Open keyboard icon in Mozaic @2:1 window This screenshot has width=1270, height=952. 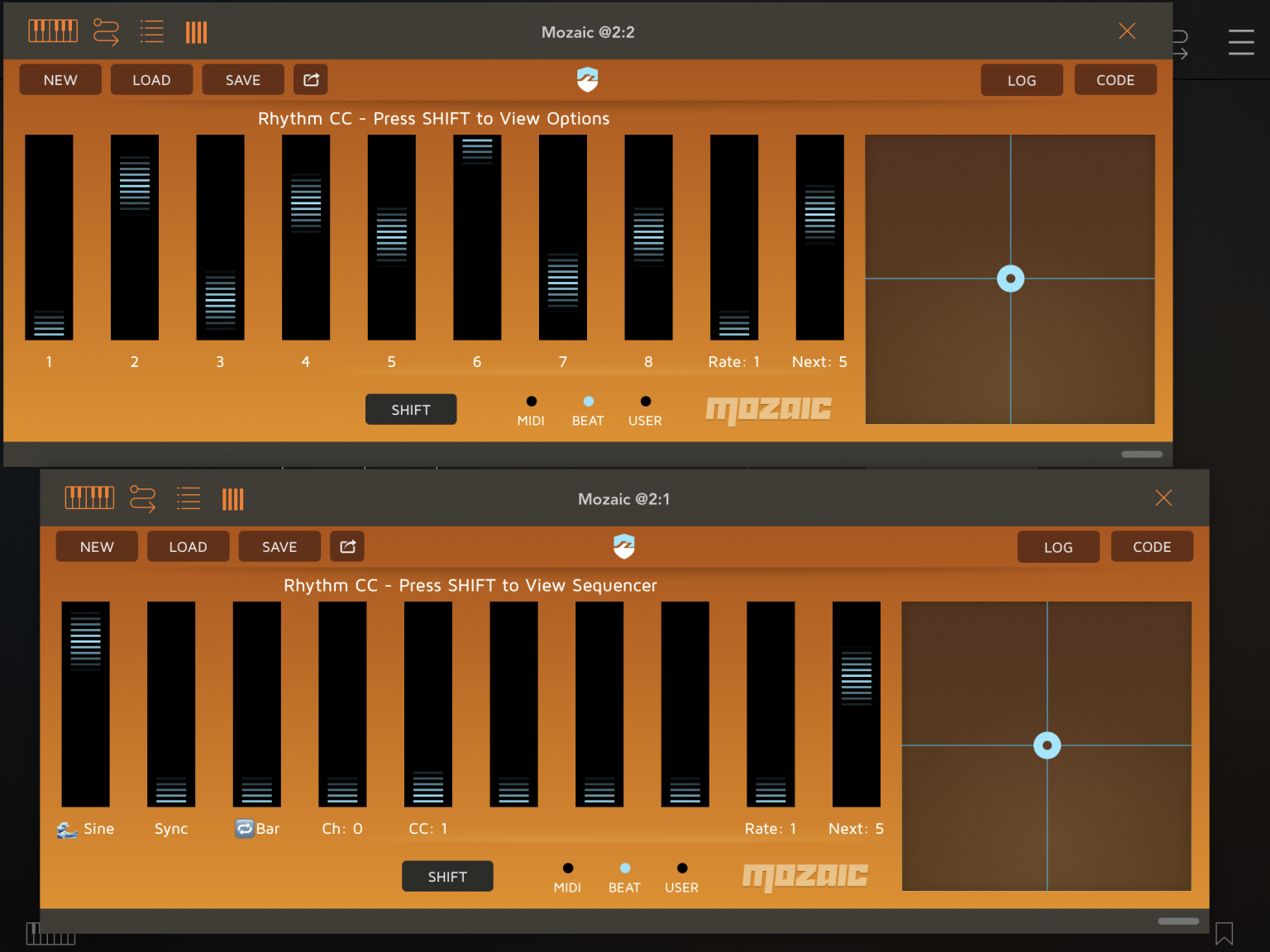89,498
